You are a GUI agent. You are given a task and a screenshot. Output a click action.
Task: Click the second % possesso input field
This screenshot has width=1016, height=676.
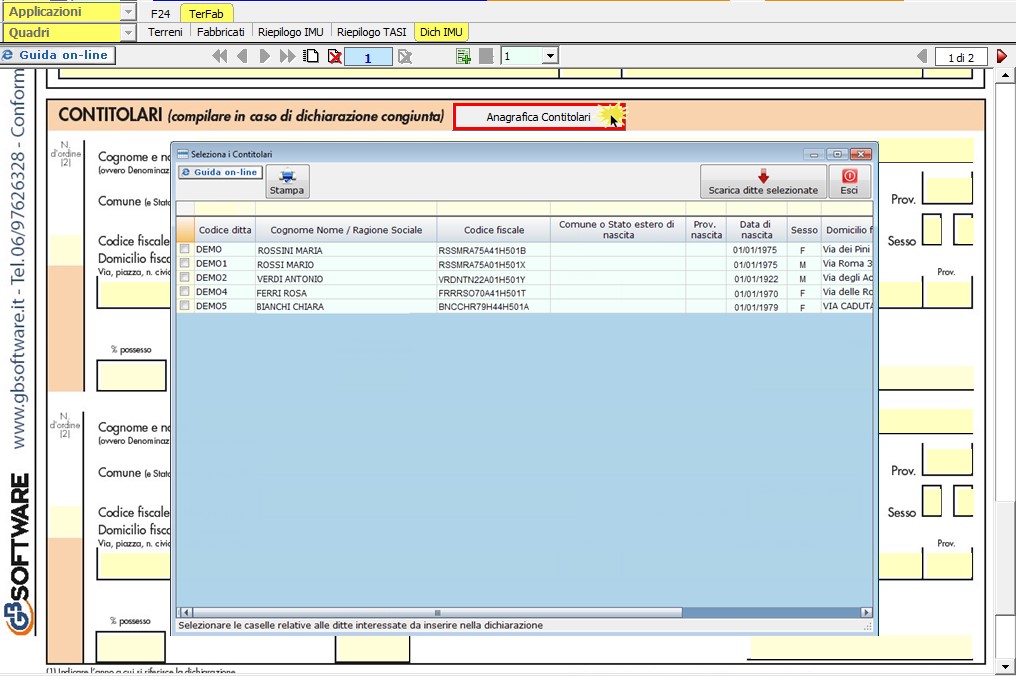click(x=131, y=647)
